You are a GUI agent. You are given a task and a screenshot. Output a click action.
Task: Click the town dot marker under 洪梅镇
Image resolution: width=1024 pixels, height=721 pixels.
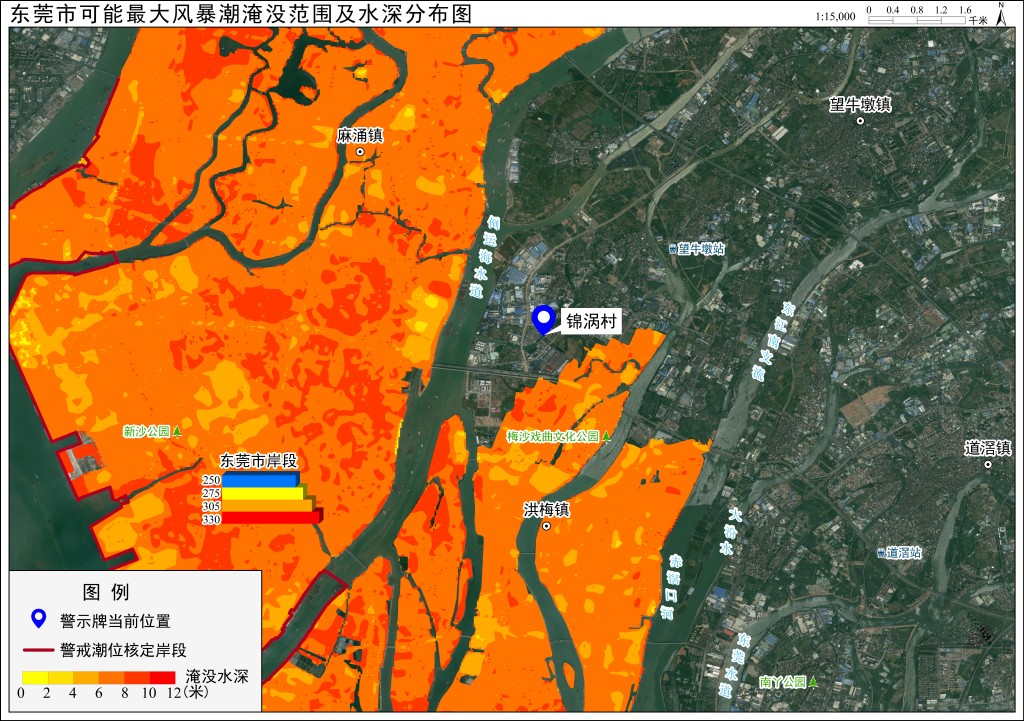coord(547,526)
